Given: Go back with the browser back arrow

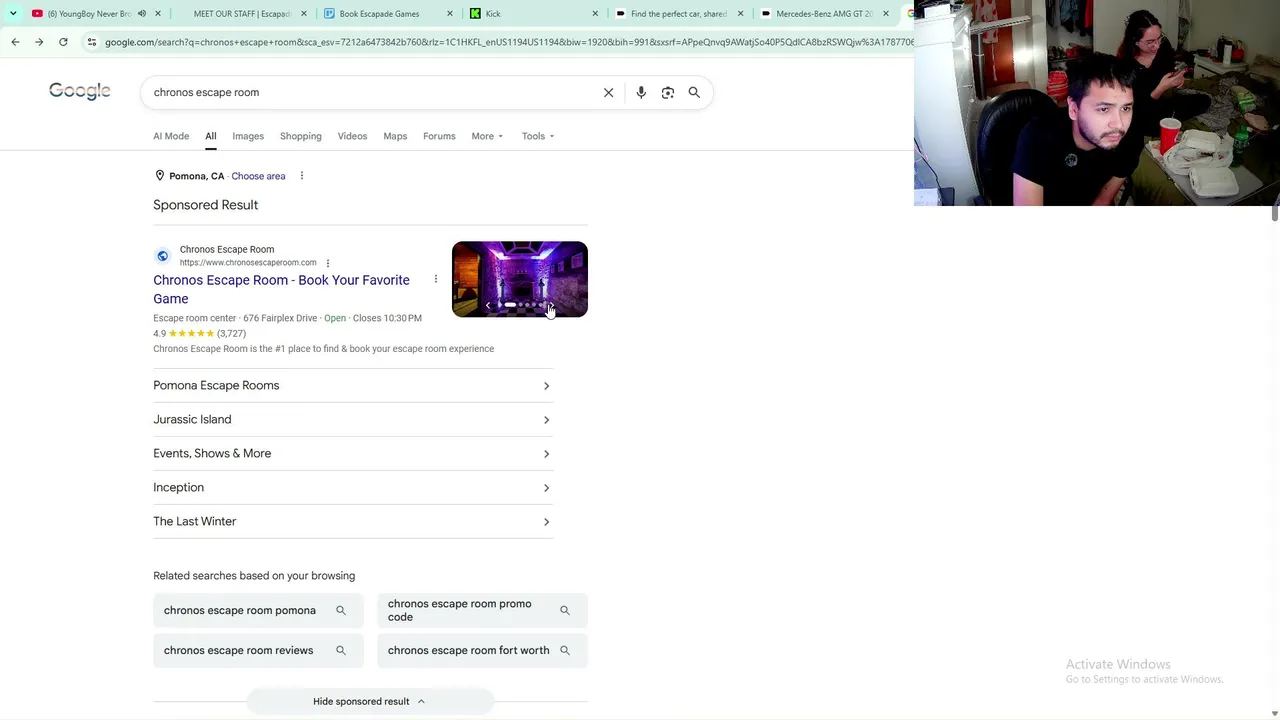Looking at the screenshot, I should (15, 42).
